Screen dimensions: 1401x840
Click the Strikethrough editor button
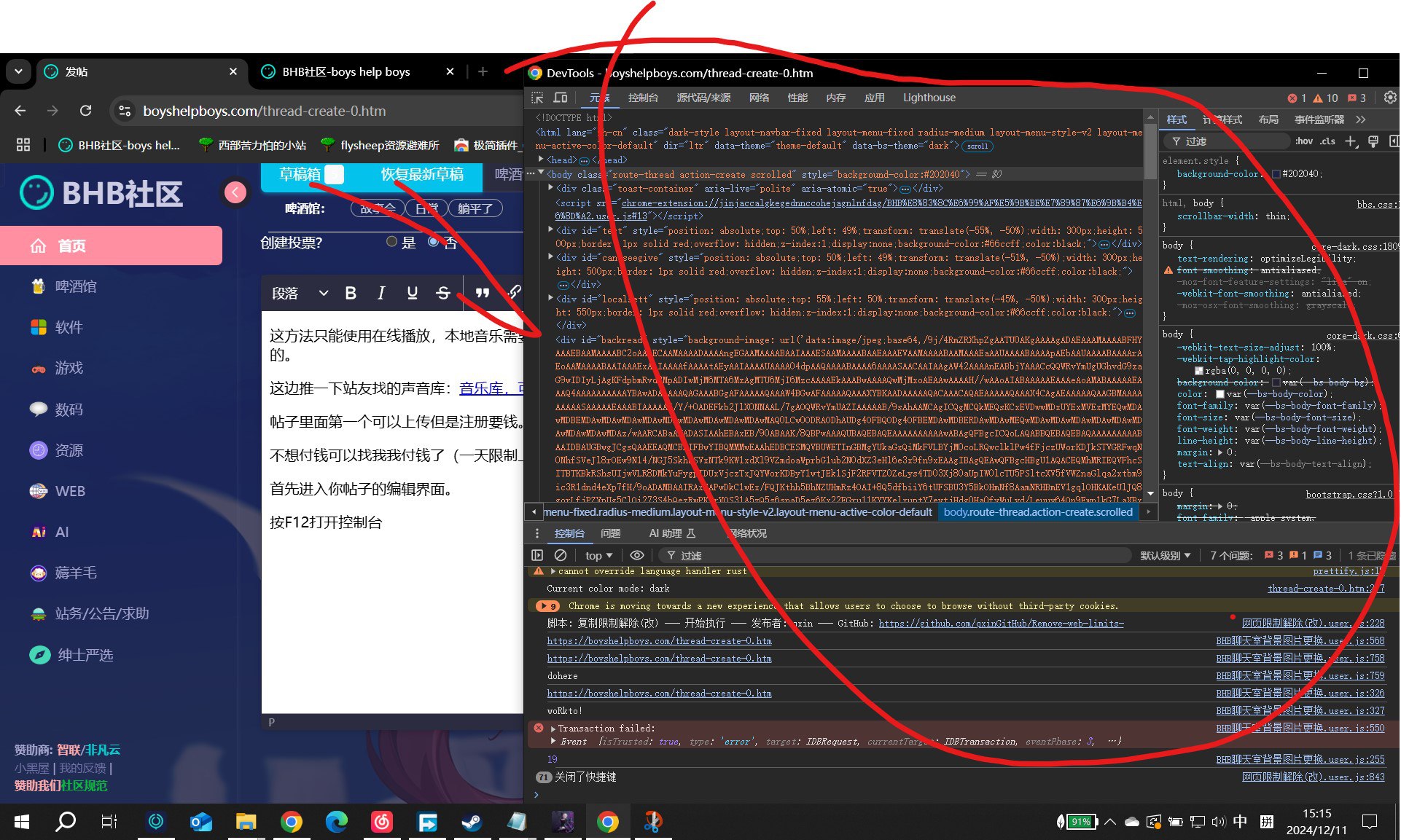pyautogui.click(x=443, y=293)
